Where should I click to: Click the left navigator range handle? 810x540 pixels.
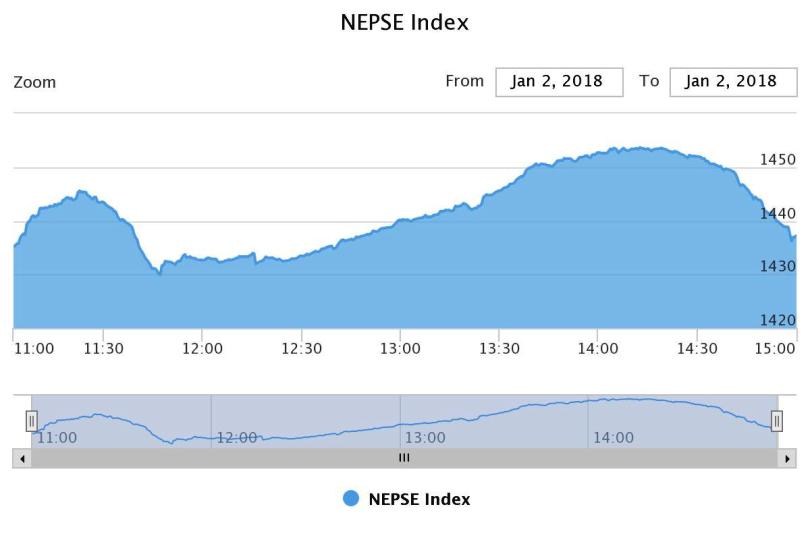click(x=31, y=421)
